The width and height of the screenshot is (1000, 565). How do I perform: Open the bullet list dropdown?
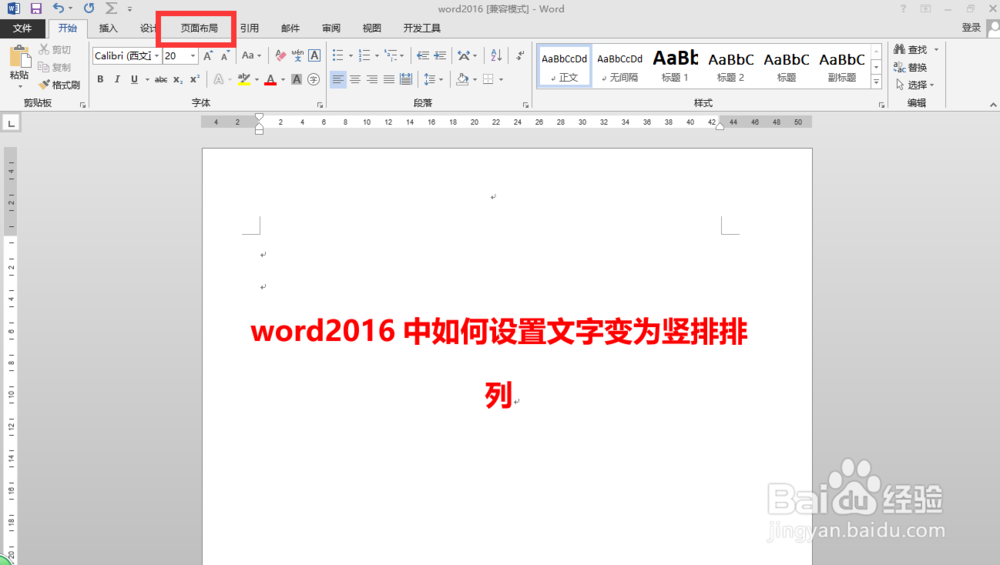tap(351, 56)
